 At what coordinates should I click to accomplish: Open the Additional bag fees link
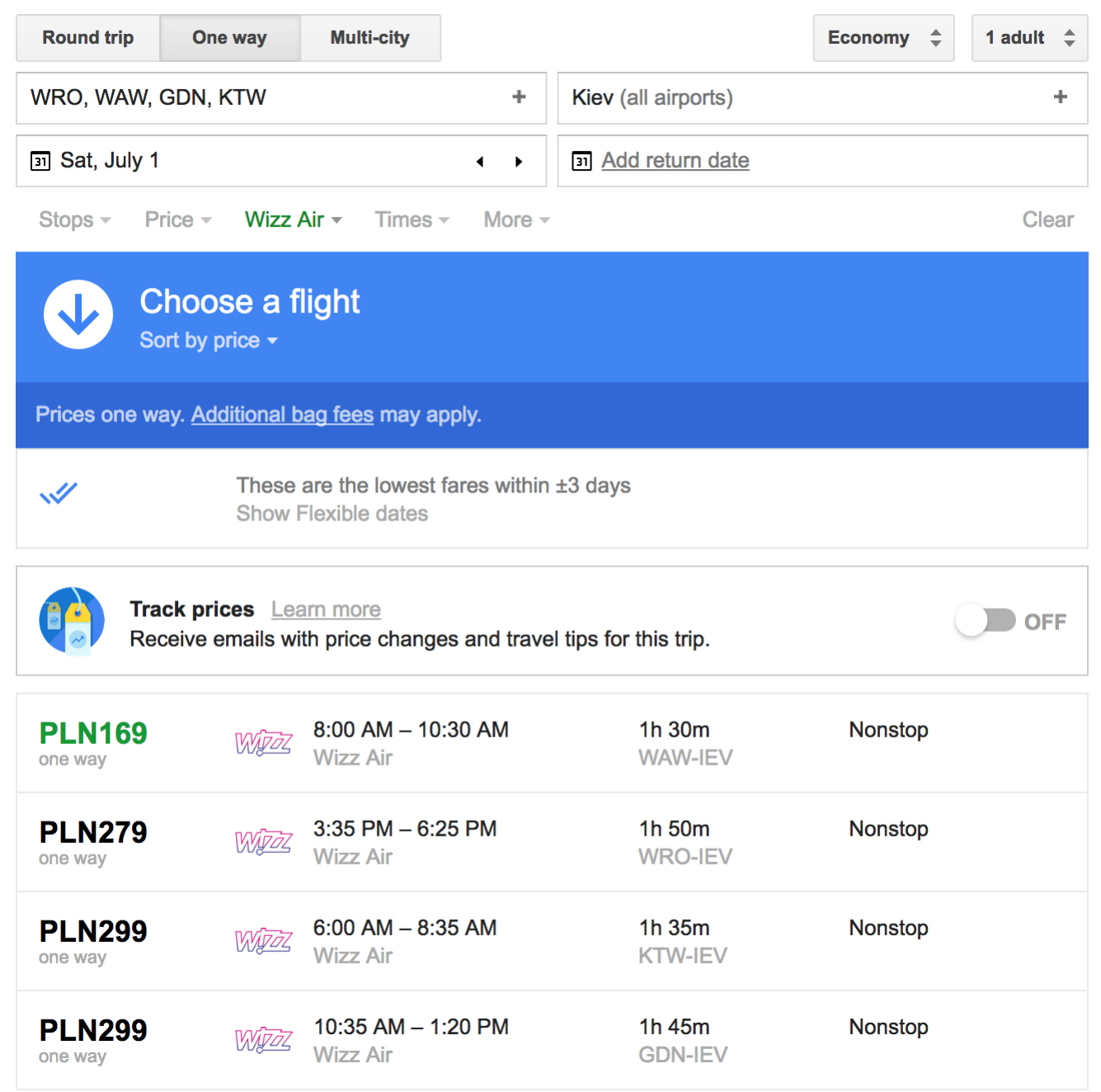(282, 415)
